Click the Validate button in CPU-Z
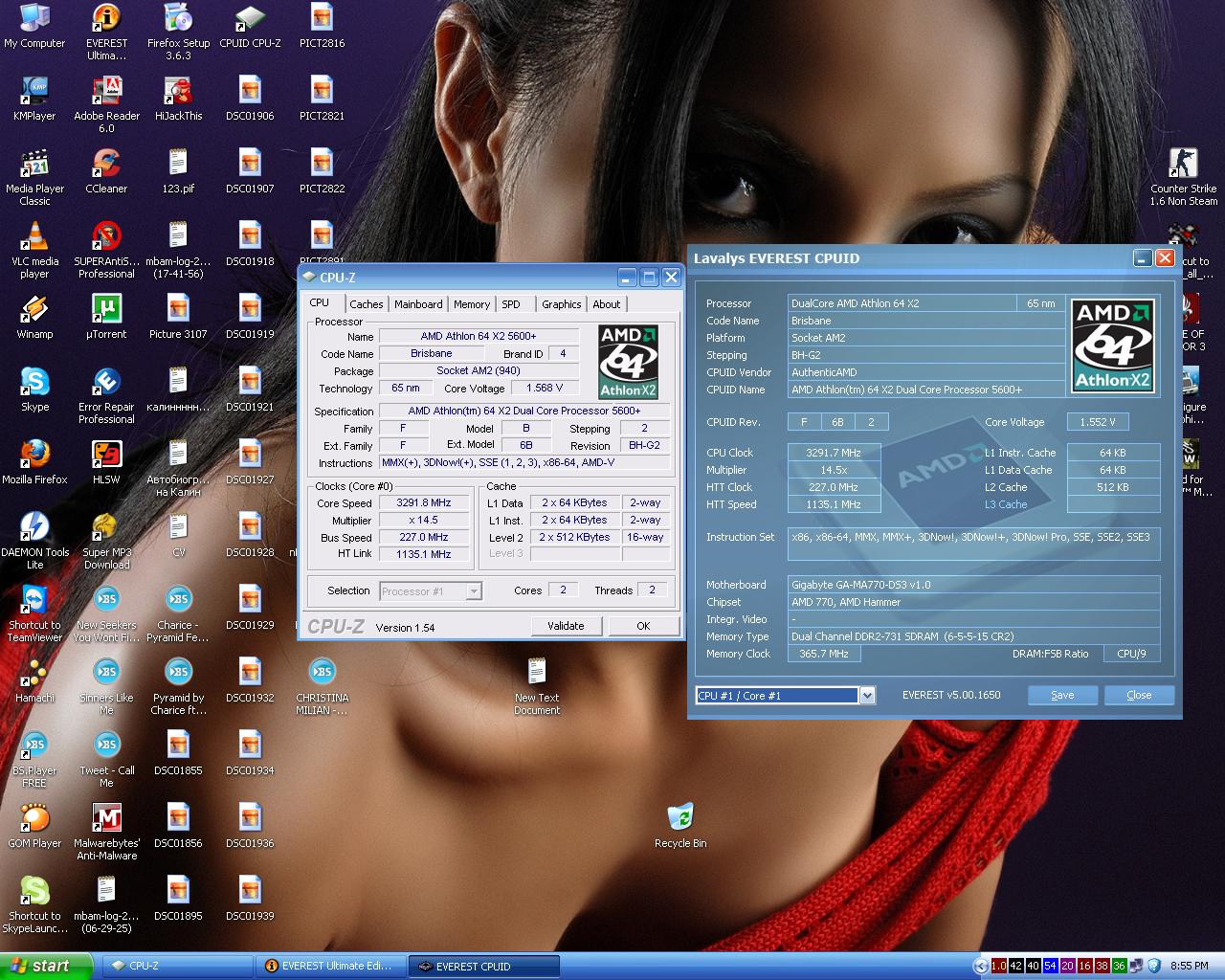The width and height of the screenshot is (1225, 980). pos(566,626)
